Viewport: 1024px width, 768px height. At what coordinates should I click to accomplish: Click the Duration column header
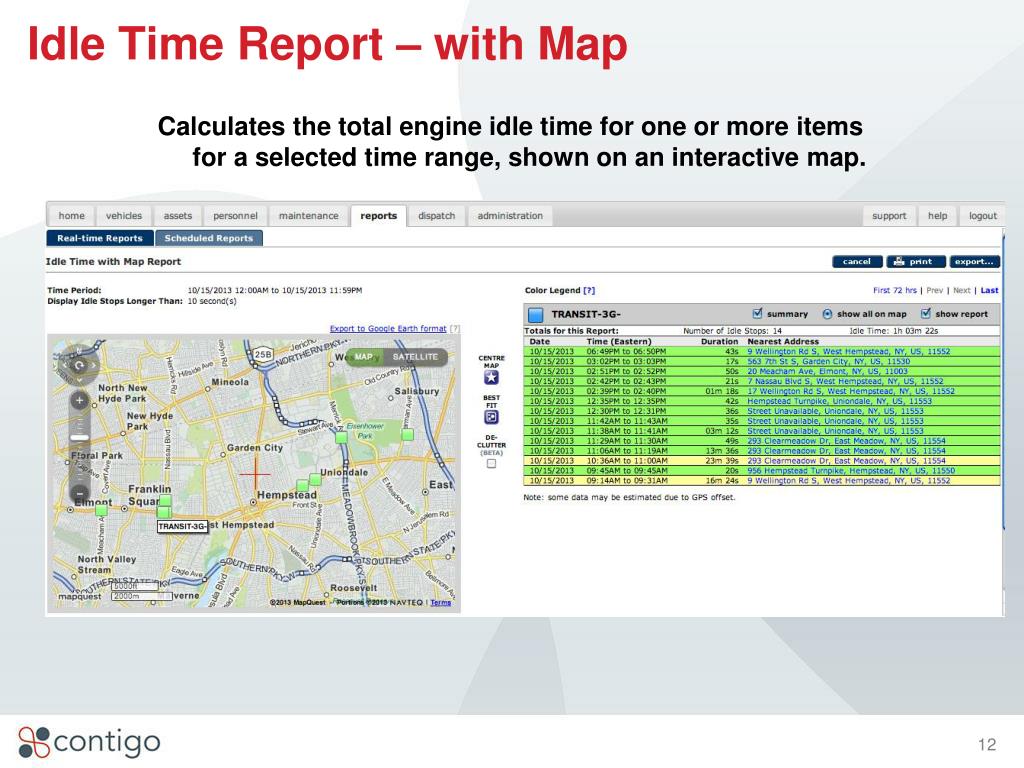click(x=719, y=342)
